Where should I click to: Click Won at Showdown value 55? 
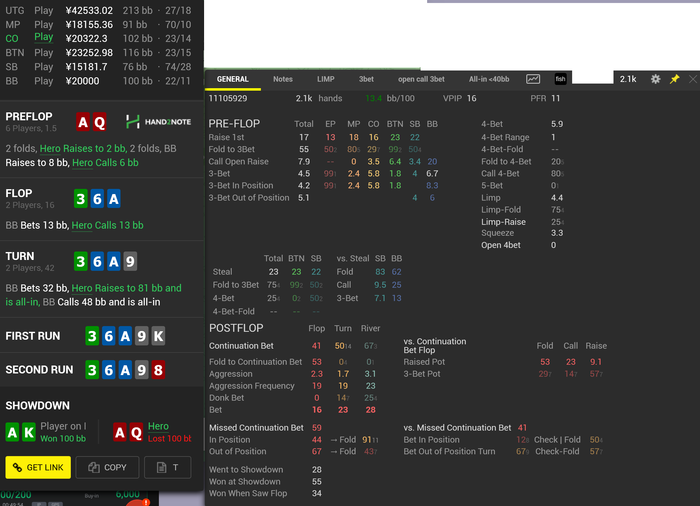click(x=317, y=481)
